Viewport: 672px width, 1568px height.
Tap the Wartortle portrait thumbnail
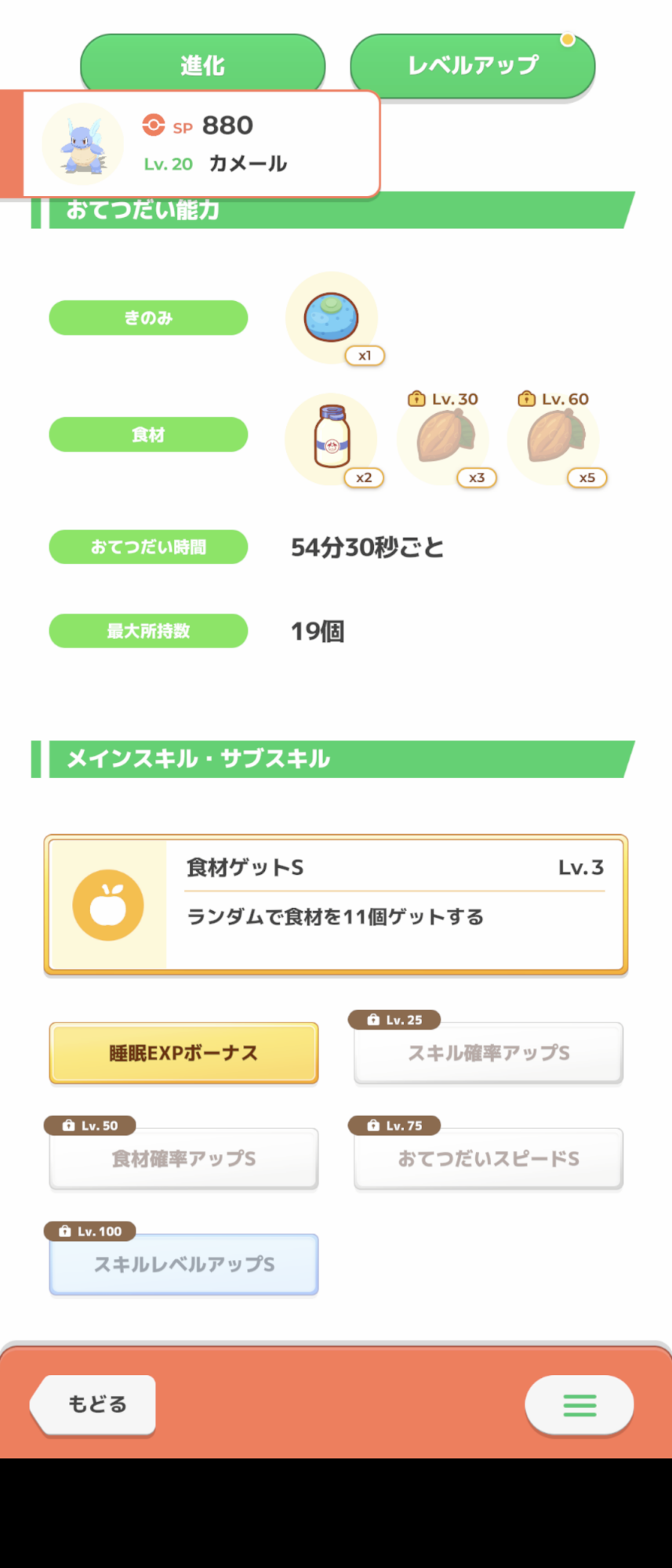click(82, 144)
